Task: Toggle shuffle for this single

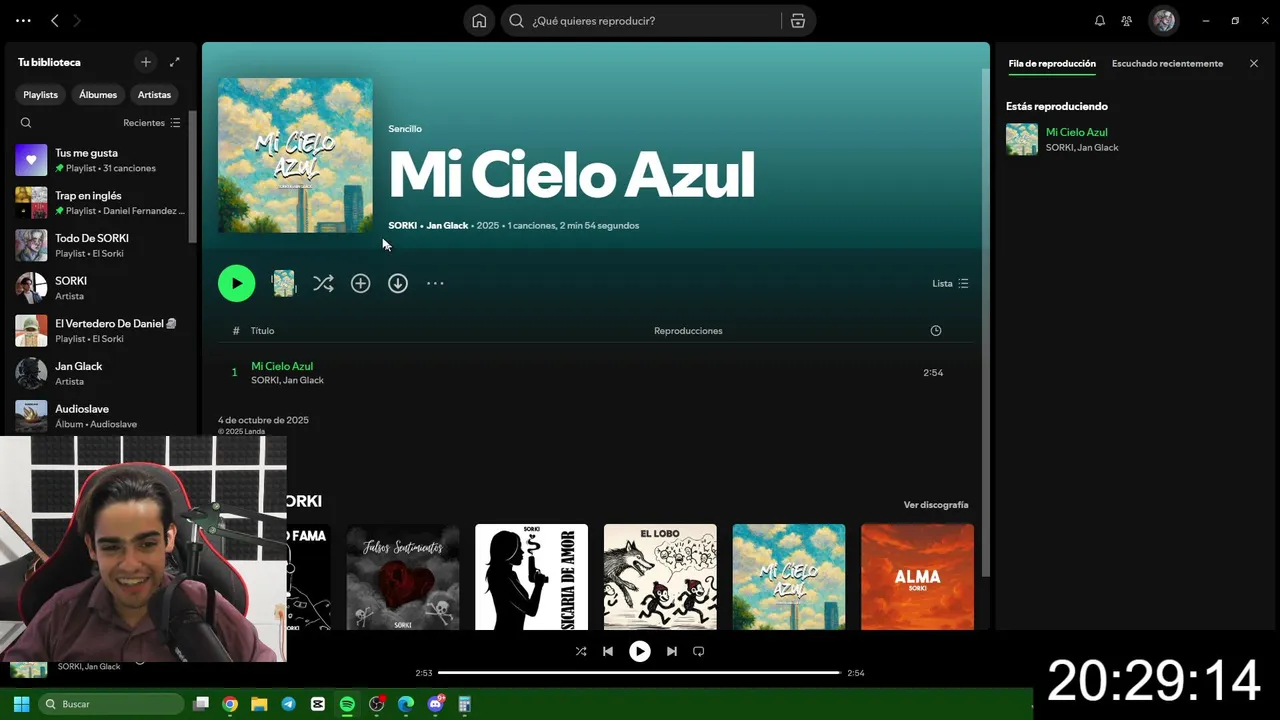Action: coord(323,283)
